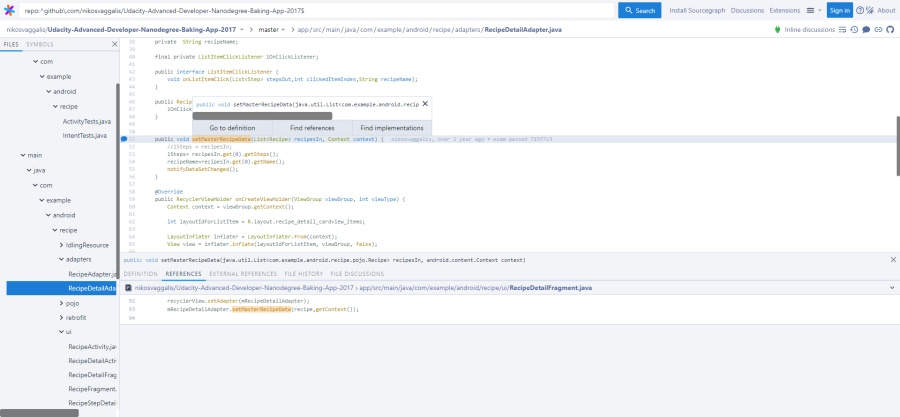
Task: Open the Extensions link in the header
Action: pyautogui.click(x=785, y=10)
